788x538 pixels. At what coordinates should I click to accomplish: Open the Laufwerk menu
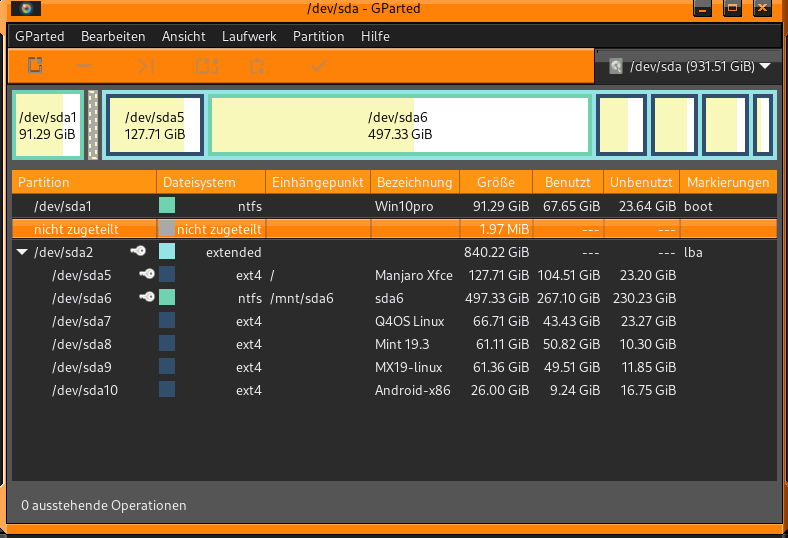pyautogui.click(x=248, y=36)
